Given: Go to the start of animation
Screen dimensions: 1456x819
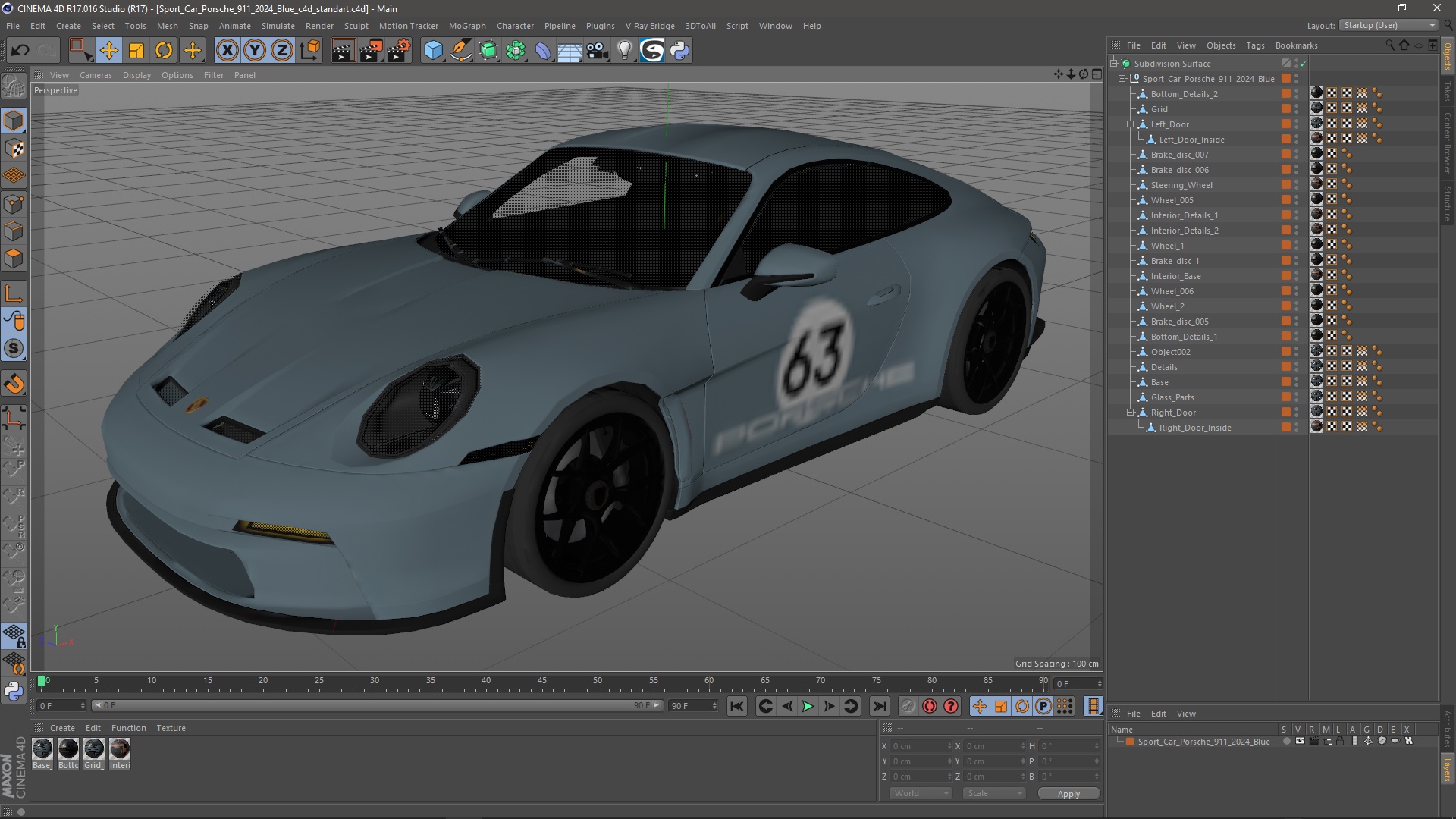Looking at the screenshot, I should point(736,706).
